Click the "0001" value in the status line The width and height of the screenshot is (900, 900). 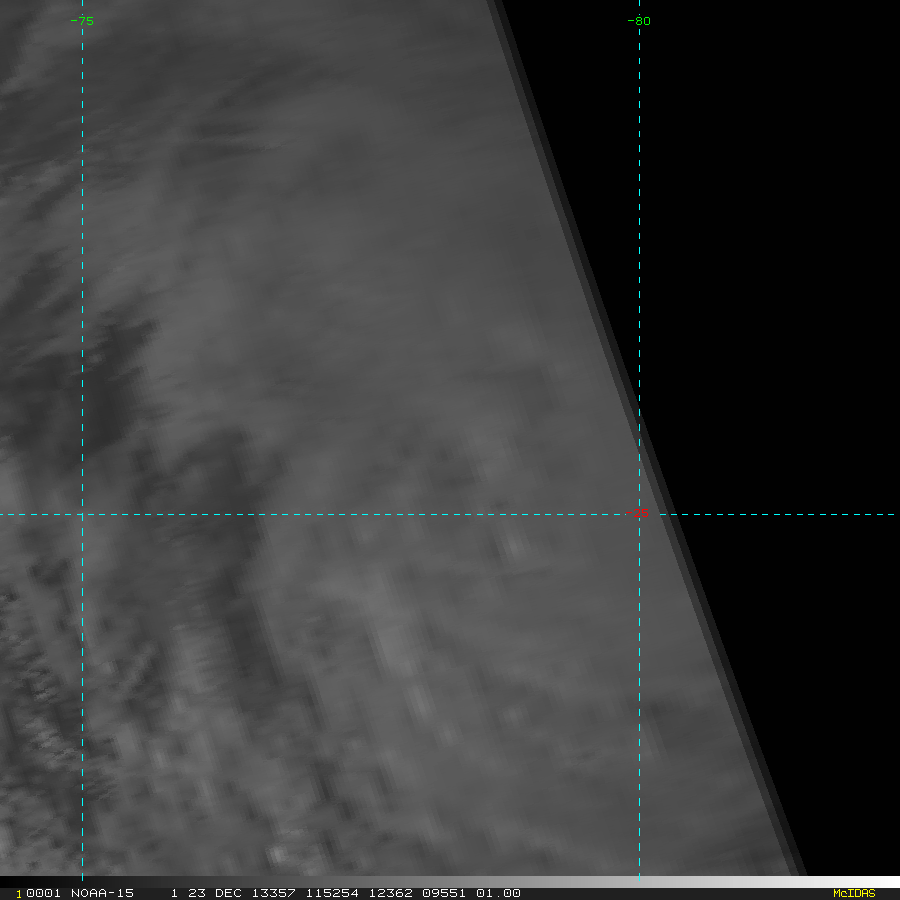[43, 893]
